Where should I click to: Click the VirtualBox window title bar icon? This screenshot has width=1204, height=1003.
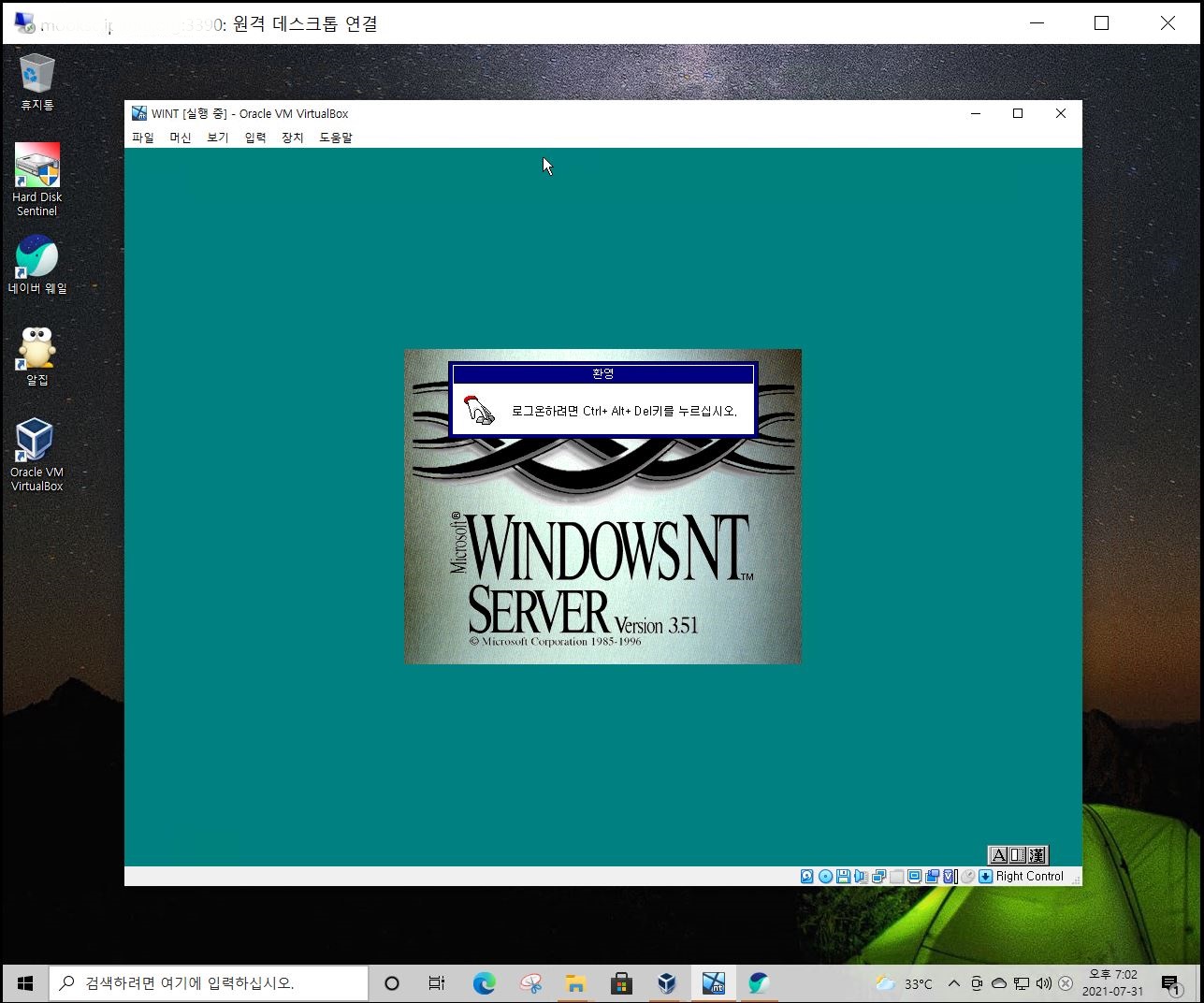[x=139, y=113]
